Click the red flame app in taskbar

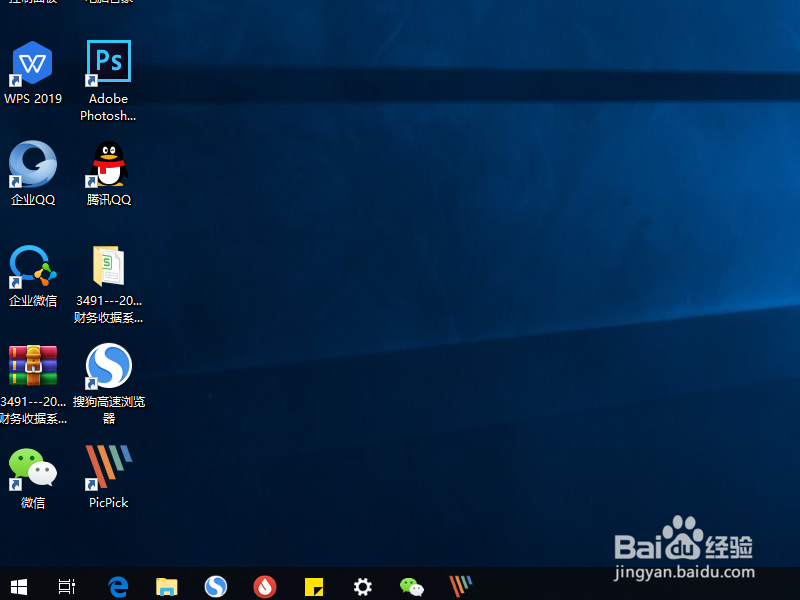pyautogui.click(x=265, y=587)
